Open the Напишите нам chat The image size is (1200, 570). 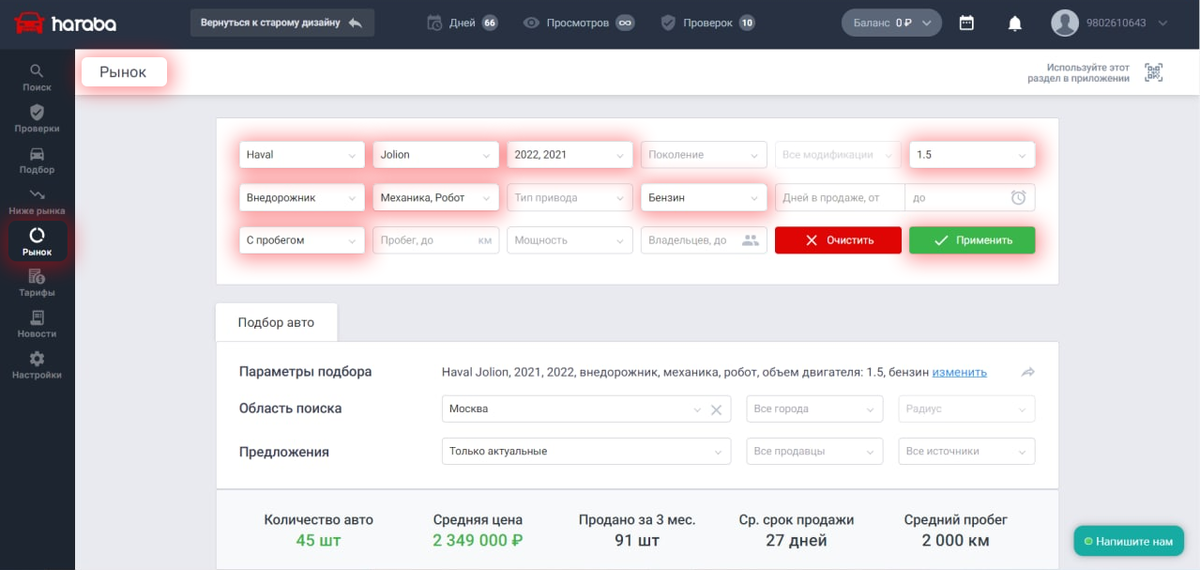click(1129, 541)
